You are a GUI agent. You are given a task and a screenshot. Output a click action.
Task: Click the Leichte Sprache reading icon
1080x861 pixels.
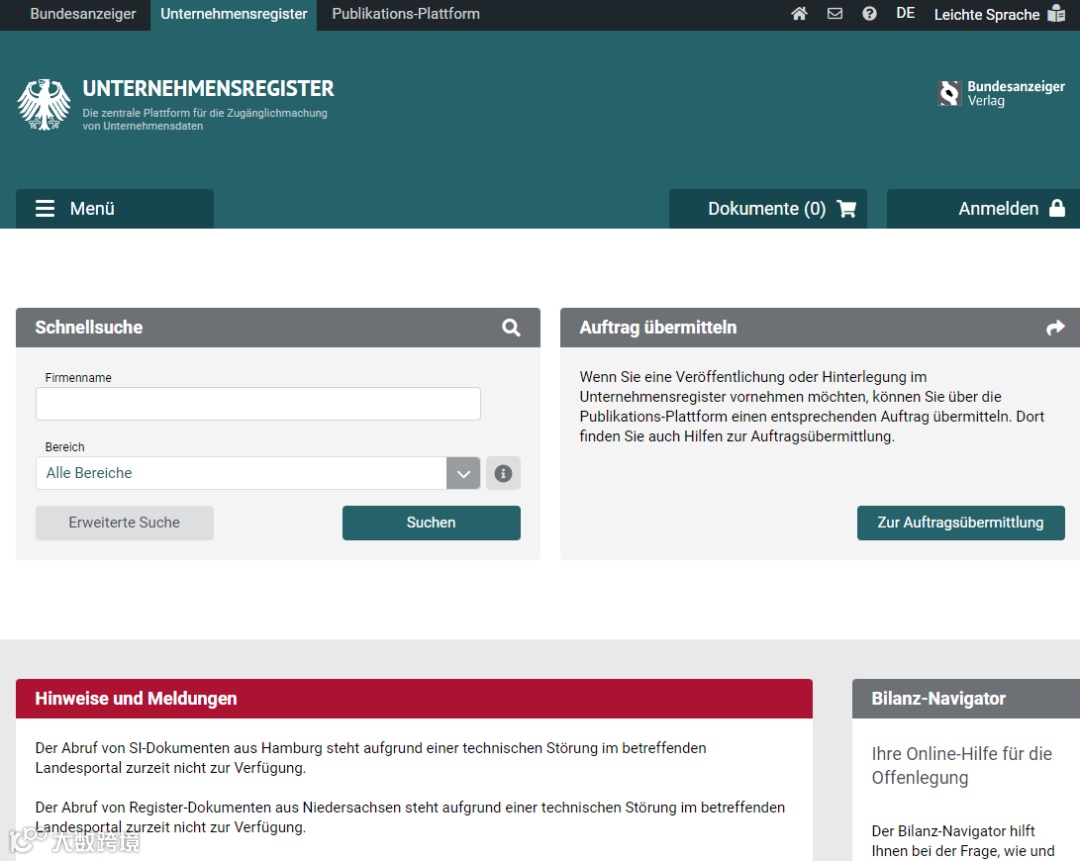click(x=1056, y=14)
